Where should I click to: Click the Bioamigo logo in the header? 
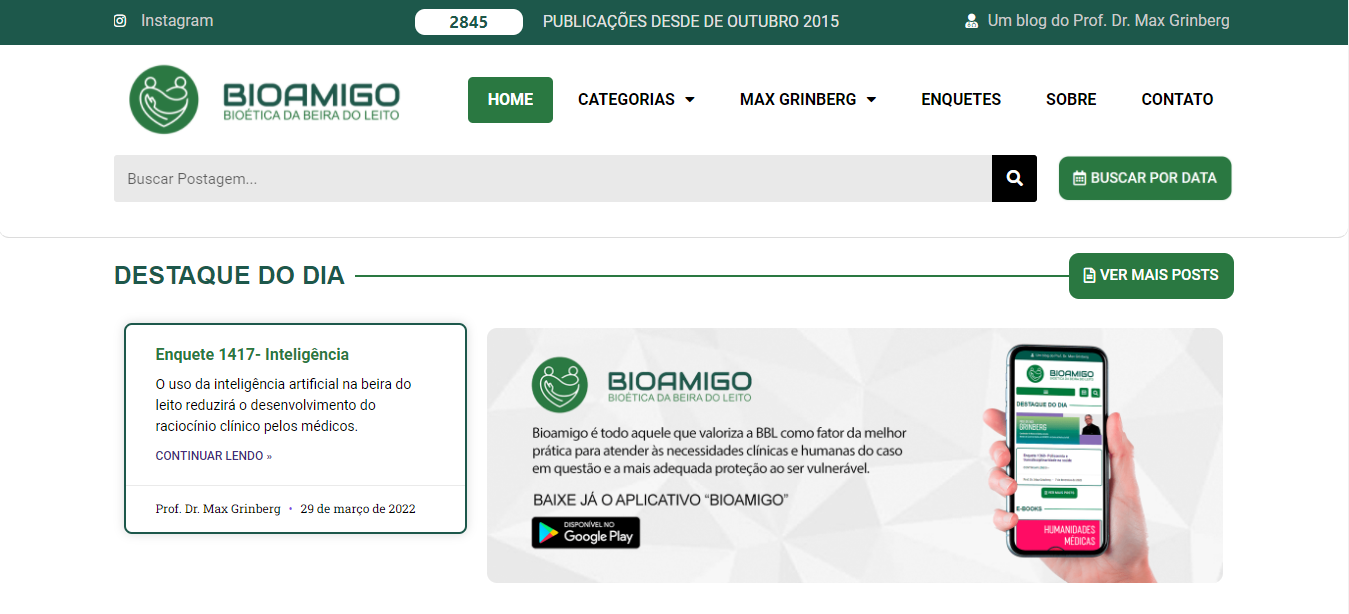tap(265, 99)
